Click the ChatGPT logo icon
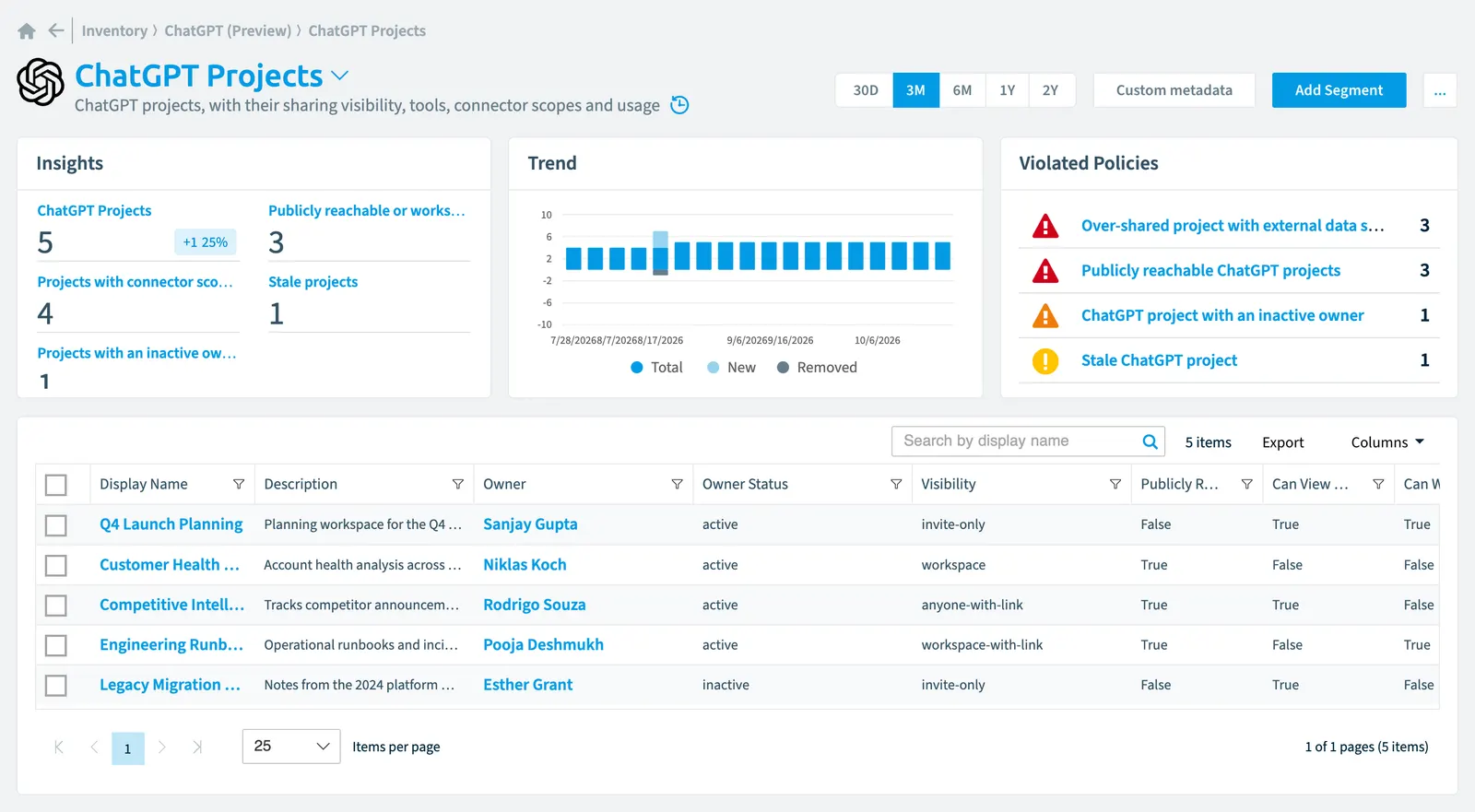 [x=41, y=82]
